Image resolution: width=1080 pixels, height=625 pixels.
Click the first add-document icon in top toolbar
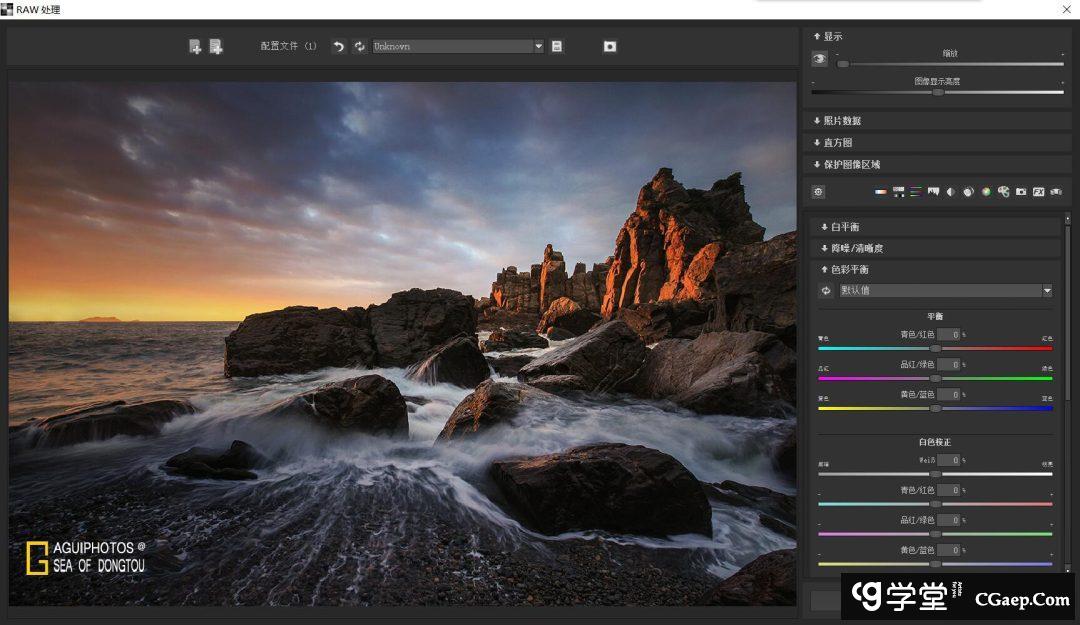pos(195,46)
